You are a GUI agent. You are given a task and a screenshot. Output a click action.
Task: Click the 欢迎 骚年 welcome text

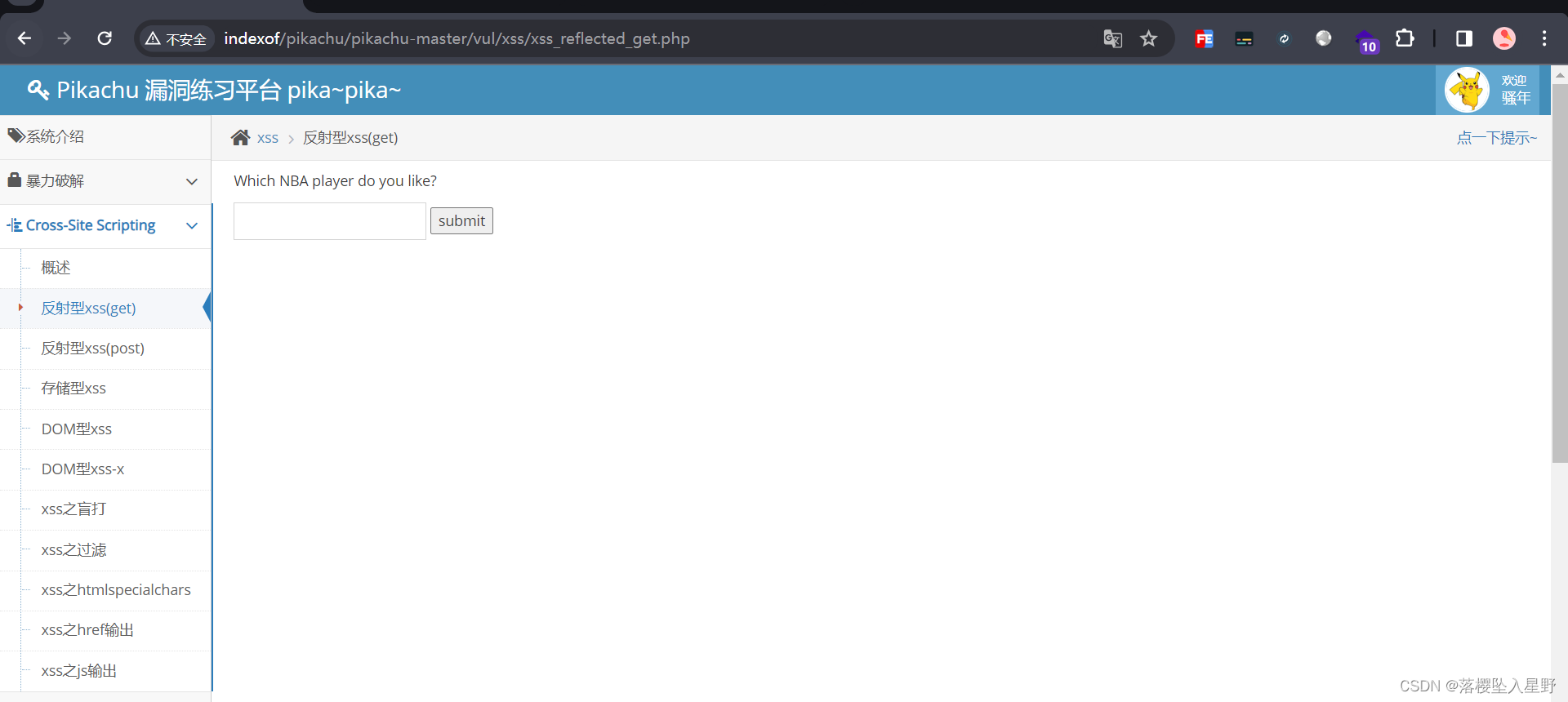click(x=1516, y=90)
